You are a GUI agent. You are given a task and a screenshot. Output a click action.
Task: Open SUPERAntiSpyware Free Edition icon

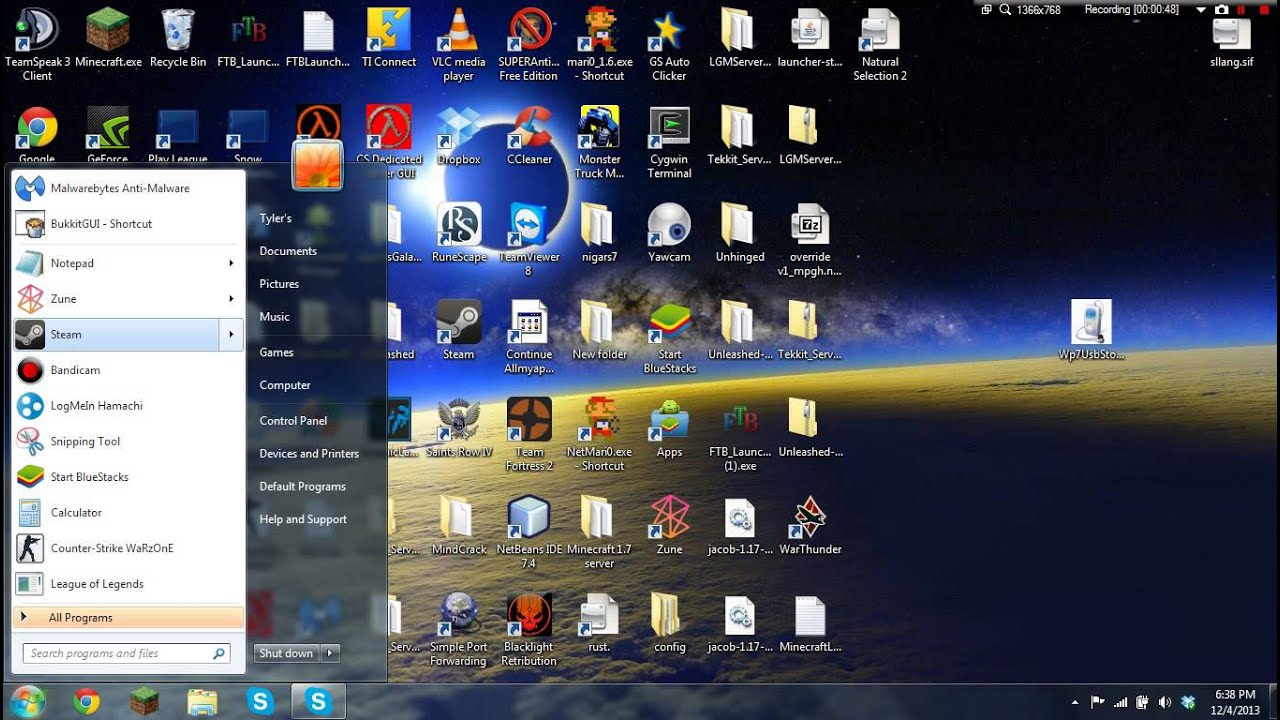point(529,43)
